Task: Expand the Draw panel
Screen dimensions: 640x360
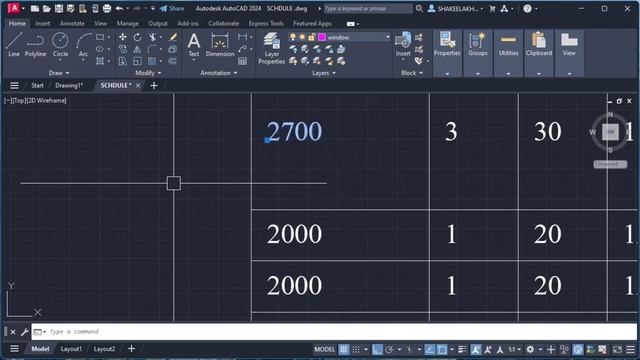Action: pos(59,73)
